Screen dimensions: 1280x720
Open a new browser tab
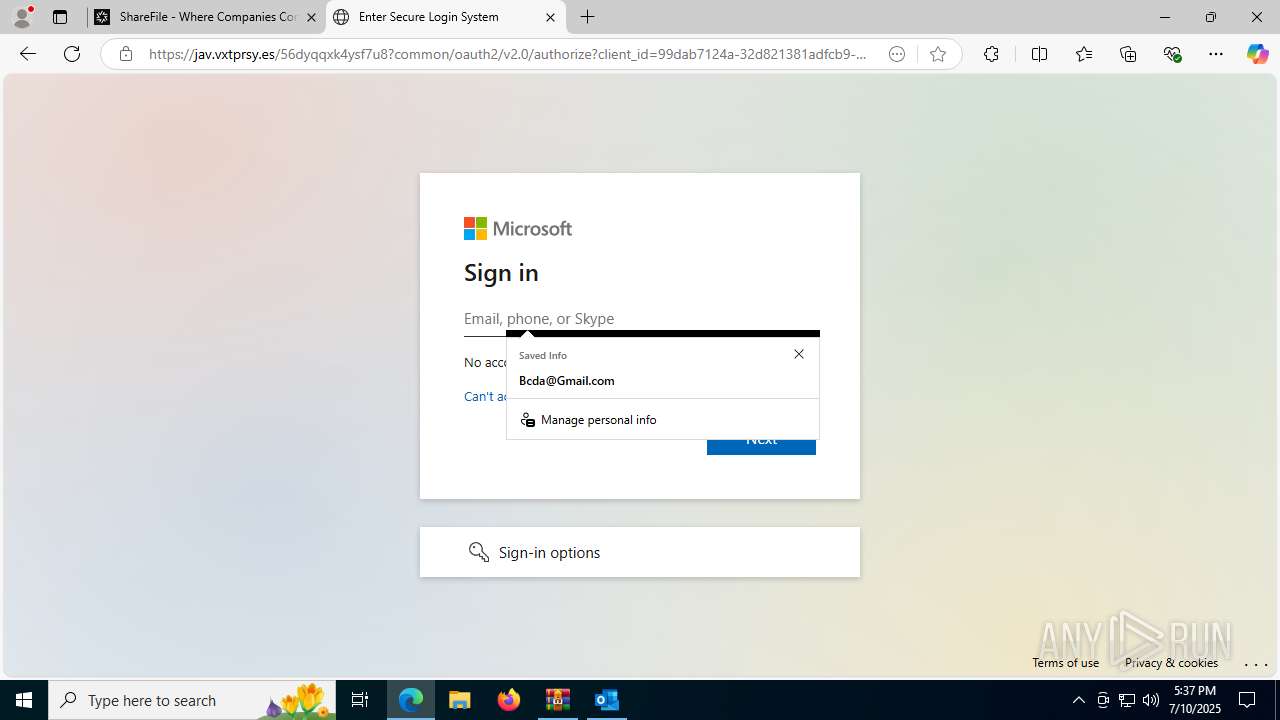[x=588, y=17]
